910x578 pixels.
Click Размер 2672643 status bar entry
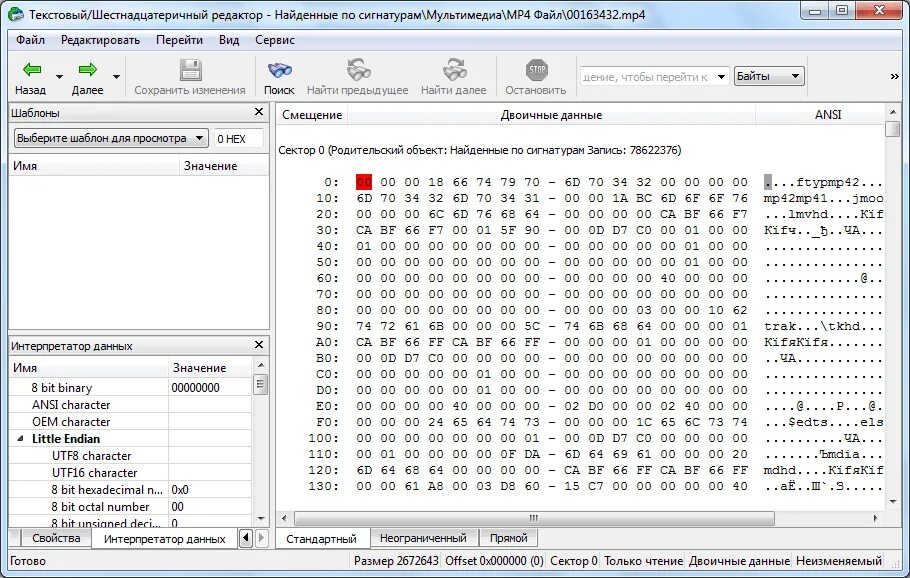click(396, 561)
